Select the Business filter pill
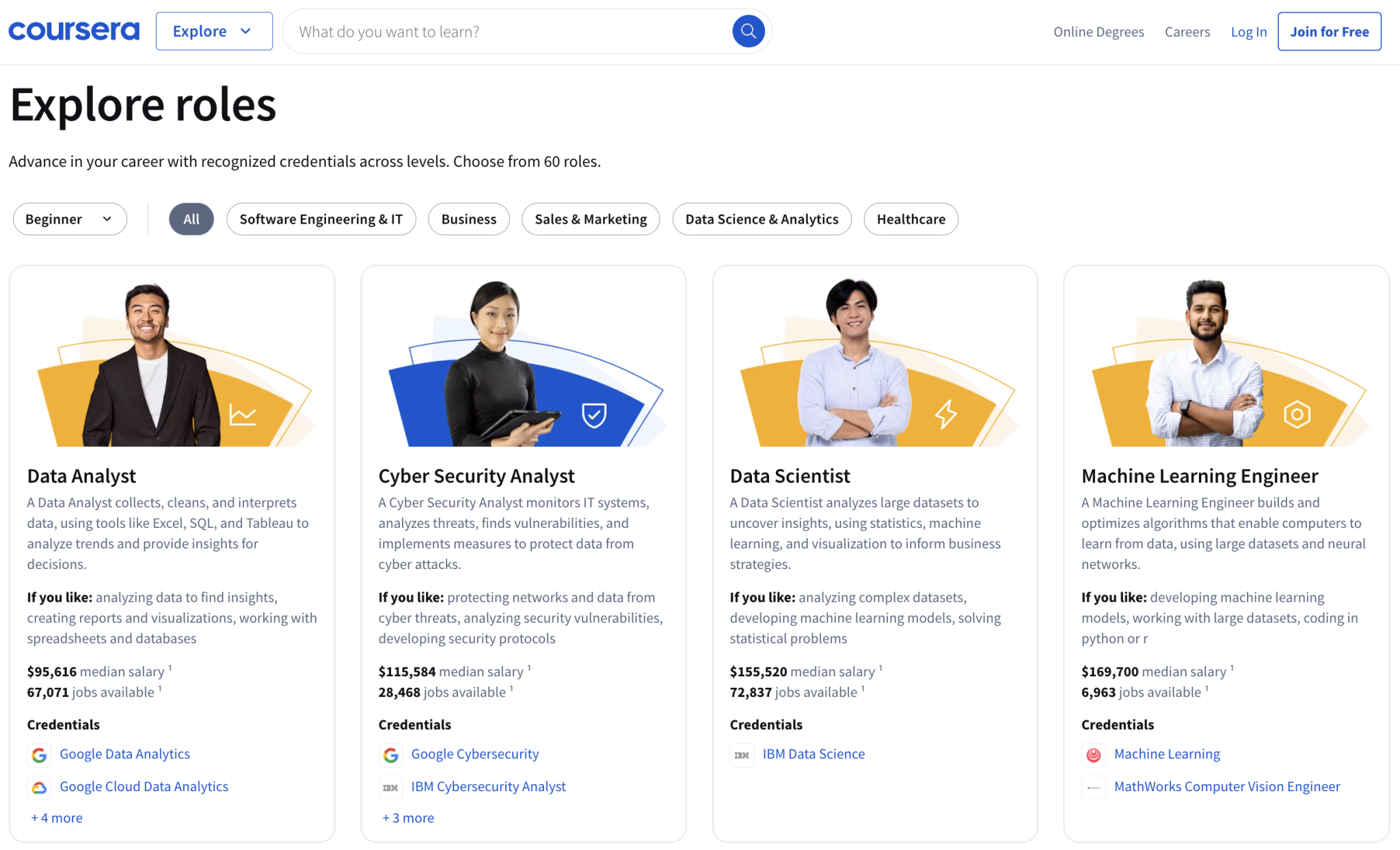Image resolution: width=1400 pixels, height=850 pixels. click(468, 219)
